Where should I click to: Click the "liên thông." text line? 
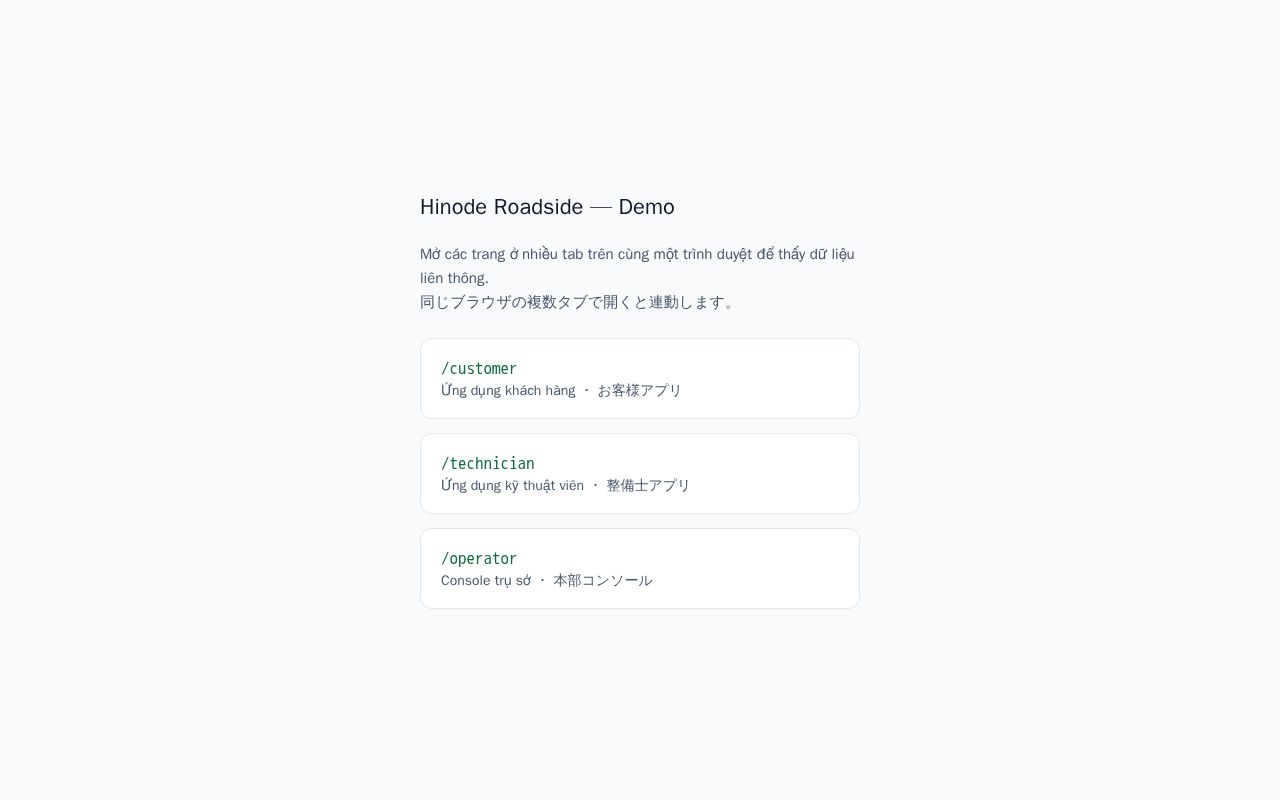[454, 278]
